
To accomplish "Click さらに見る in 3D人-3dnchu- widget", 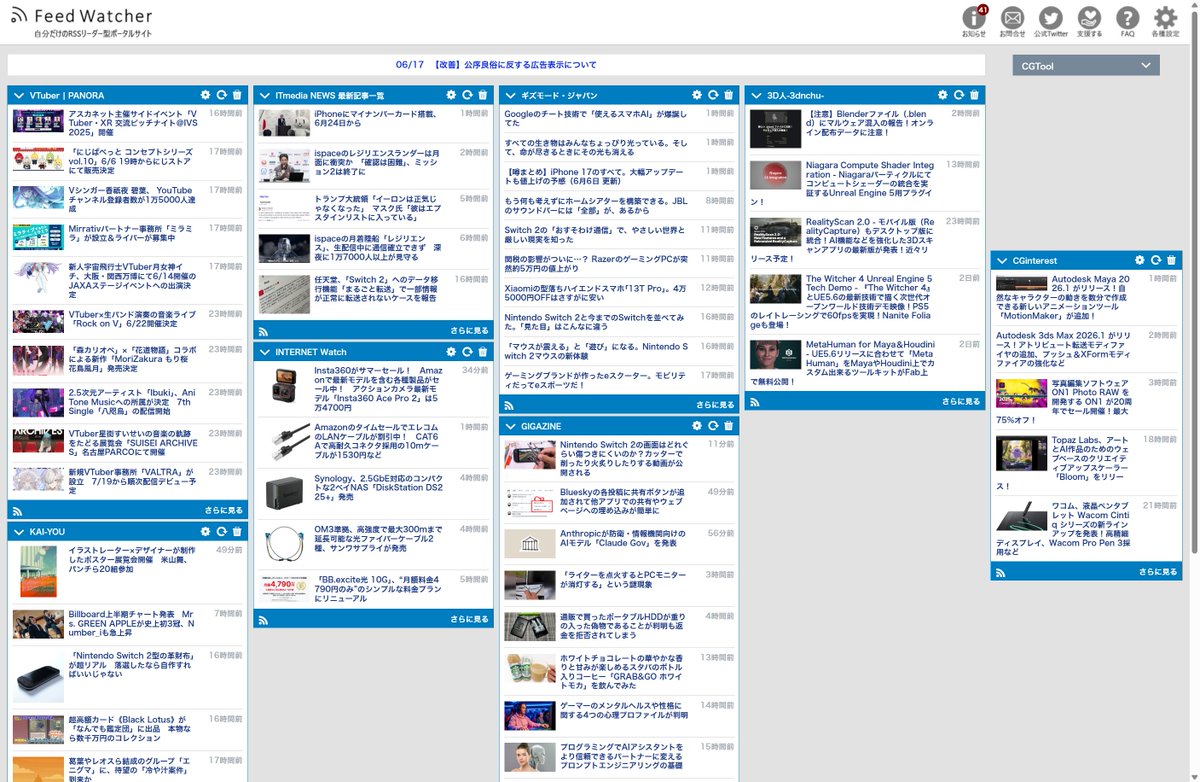I will click(x=960, y=401).
